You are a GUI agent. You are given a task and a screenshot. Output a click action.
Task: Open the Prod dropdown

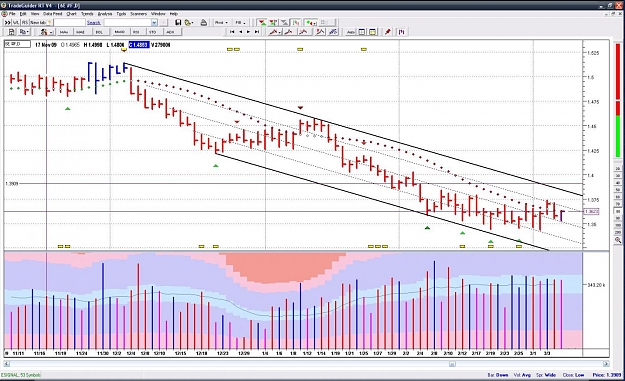click(221, 23)
